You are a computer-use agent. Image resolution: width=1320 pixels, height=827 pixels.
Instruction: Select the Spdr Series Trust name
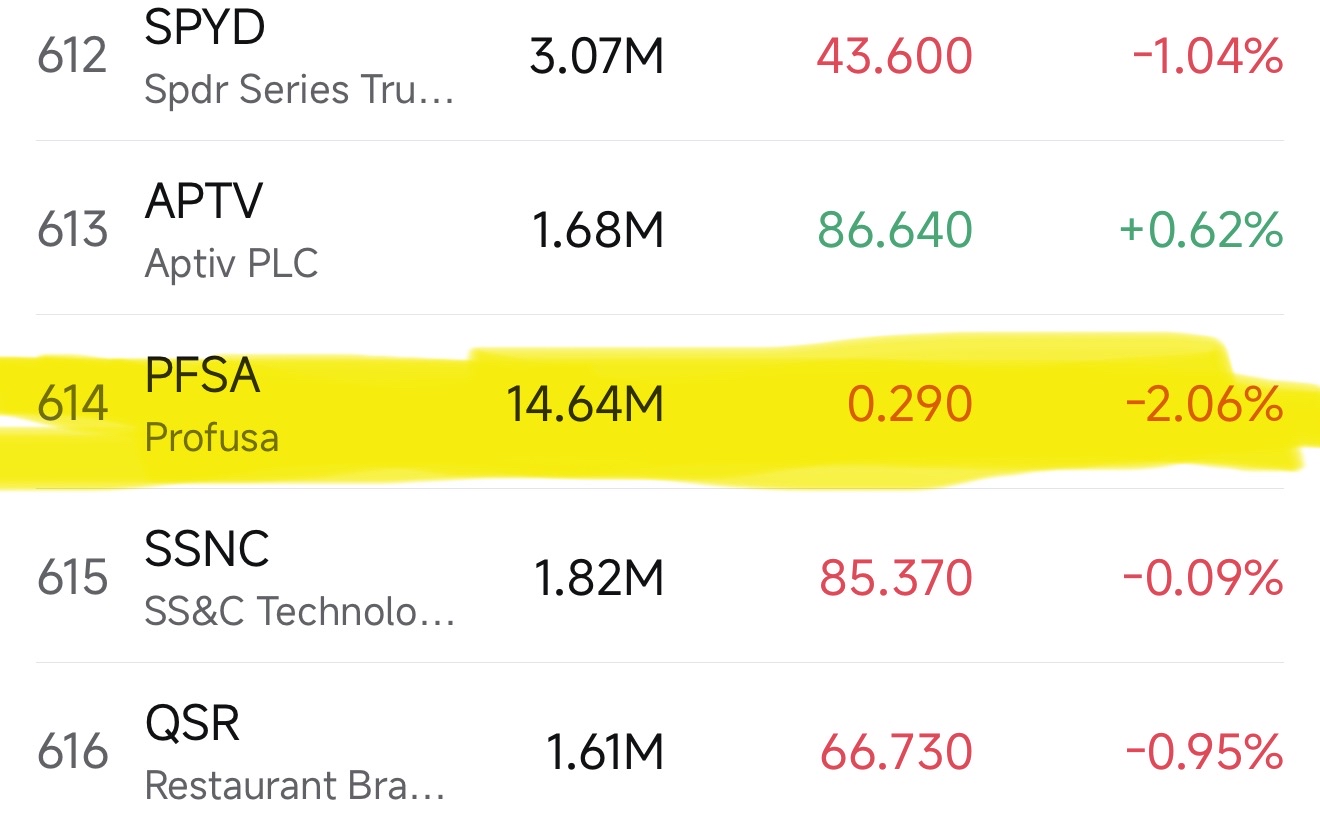tap(299, 90)
